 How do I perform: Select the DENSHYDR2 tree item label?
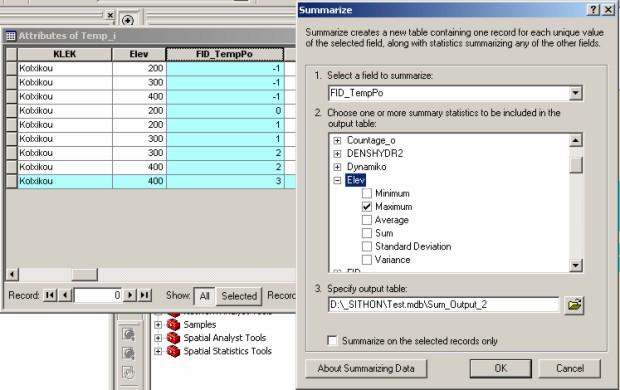pos(375,153)
